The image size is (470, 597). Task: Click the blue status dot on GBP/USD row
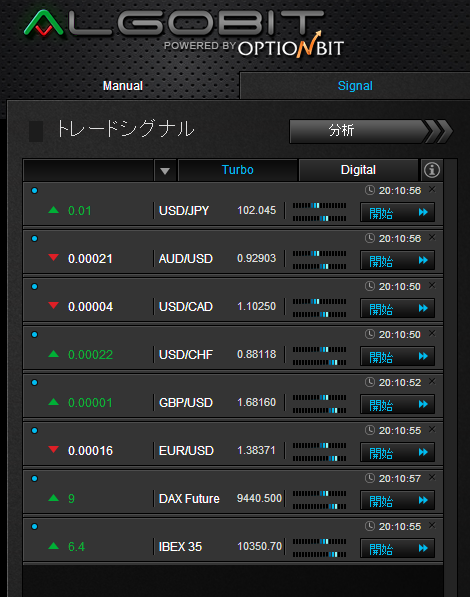tap(34, 382)
